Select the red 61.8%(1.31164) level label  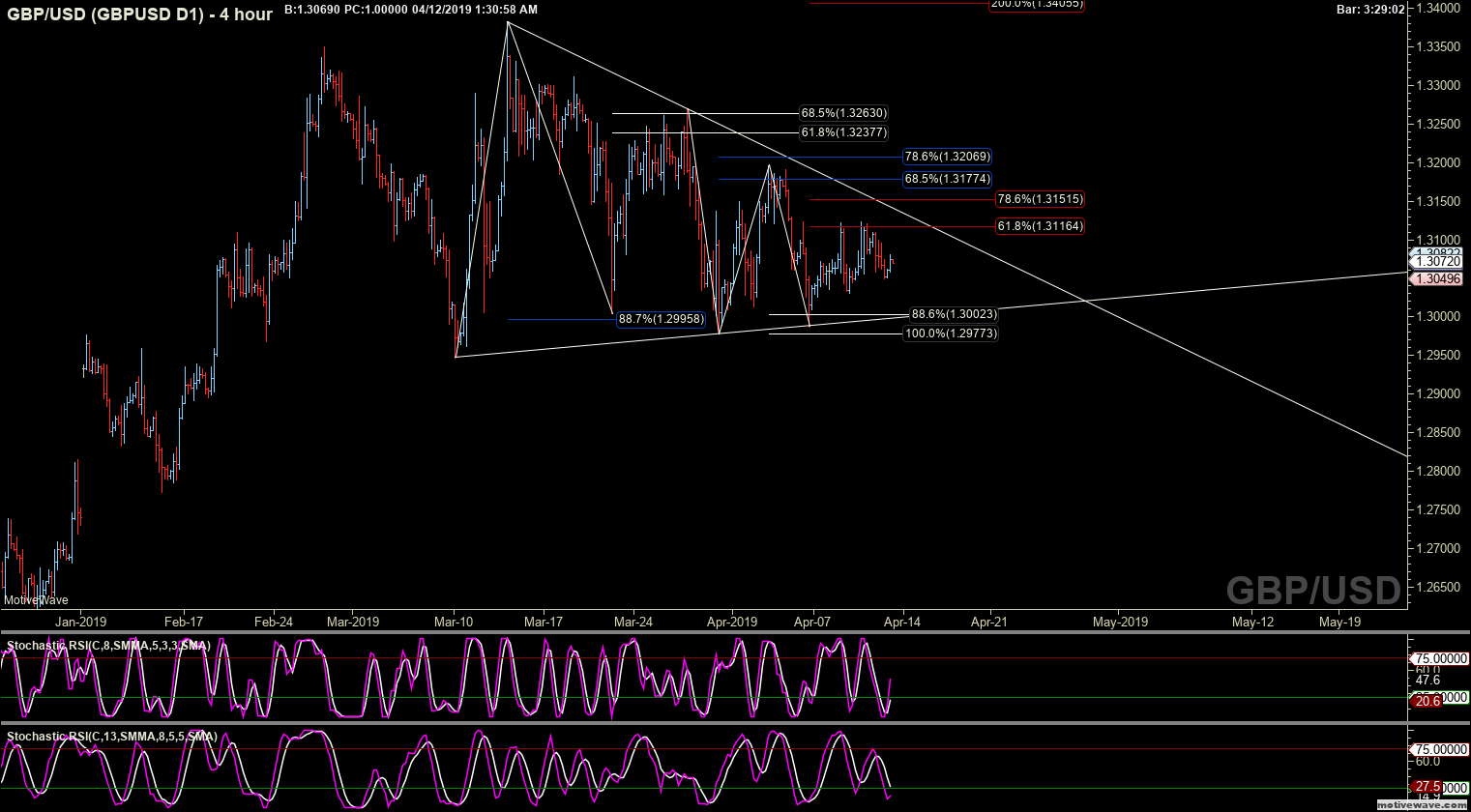(x=1040, y=226)
